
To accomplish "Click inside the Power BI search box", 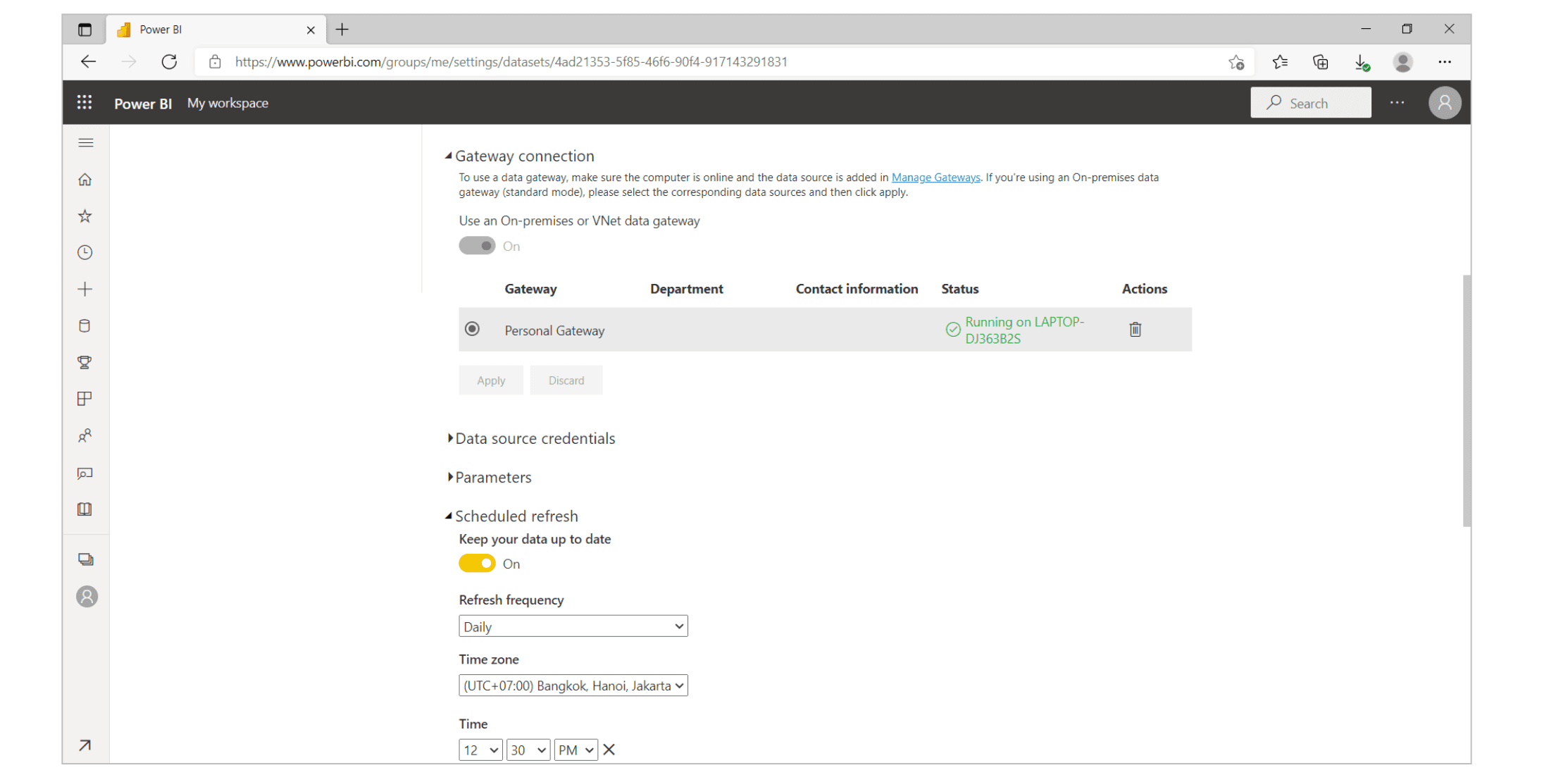I will [x=1310, y=102].
